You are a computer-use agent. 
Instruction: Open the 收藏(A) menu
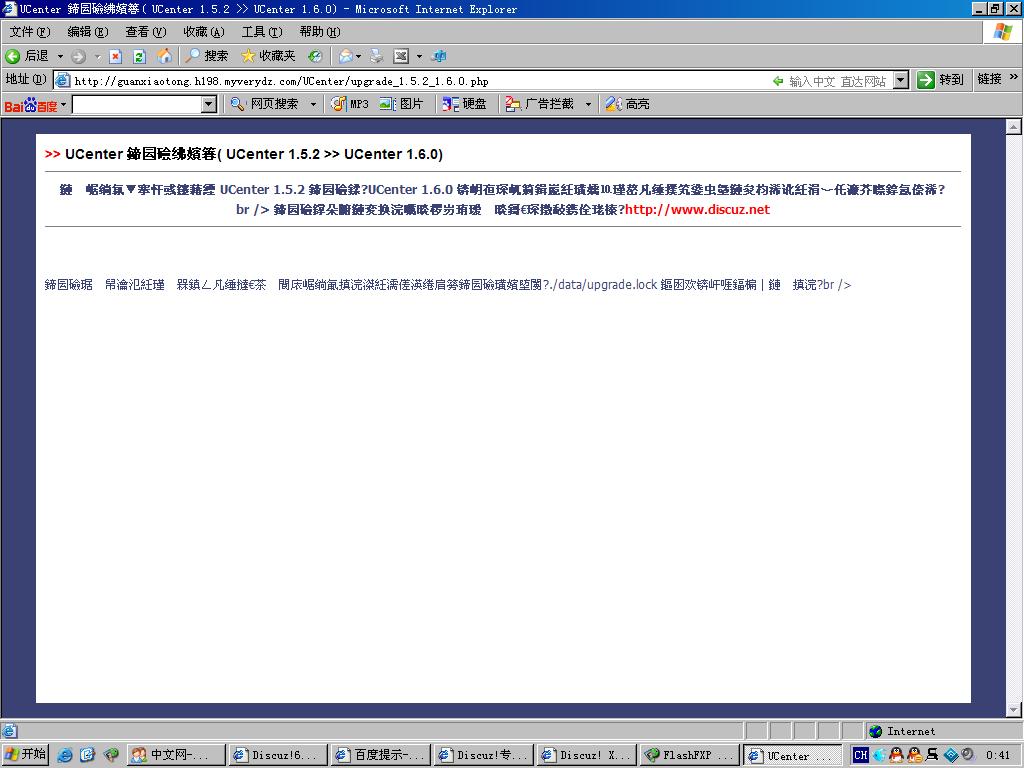pyautogui.click(x=204, y=31)
